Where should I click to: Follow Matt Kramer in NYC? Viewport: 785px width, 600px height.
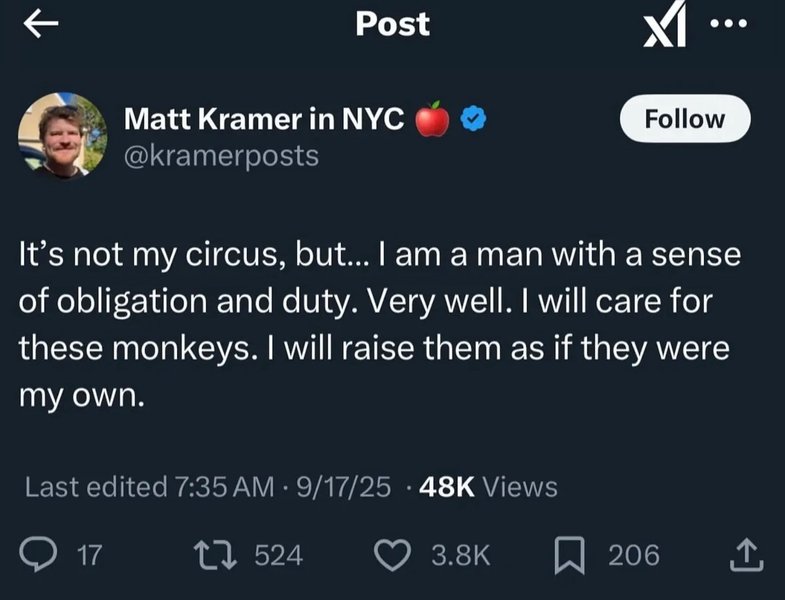685,119
